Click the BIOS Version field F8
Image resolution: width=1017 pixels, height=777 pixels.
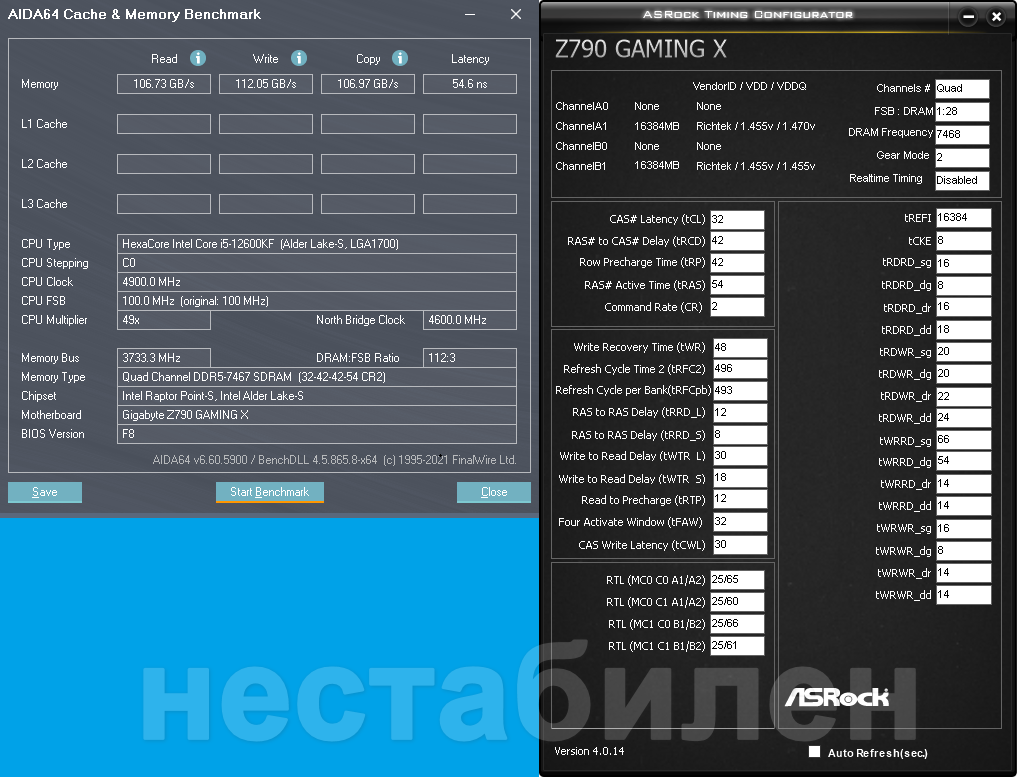[317, 434]
